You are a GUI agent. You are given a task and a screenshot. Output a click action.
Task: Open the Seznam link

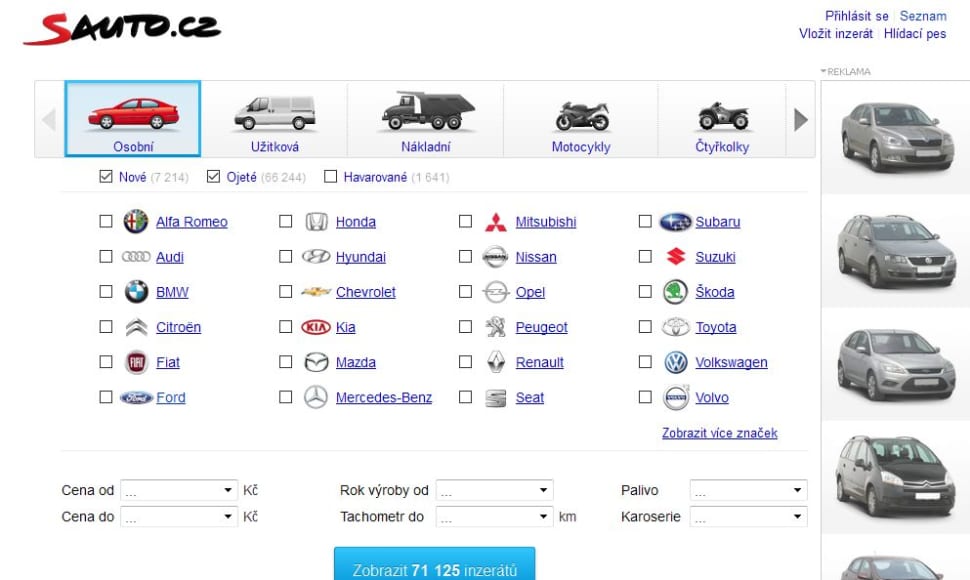click(923, 16)
